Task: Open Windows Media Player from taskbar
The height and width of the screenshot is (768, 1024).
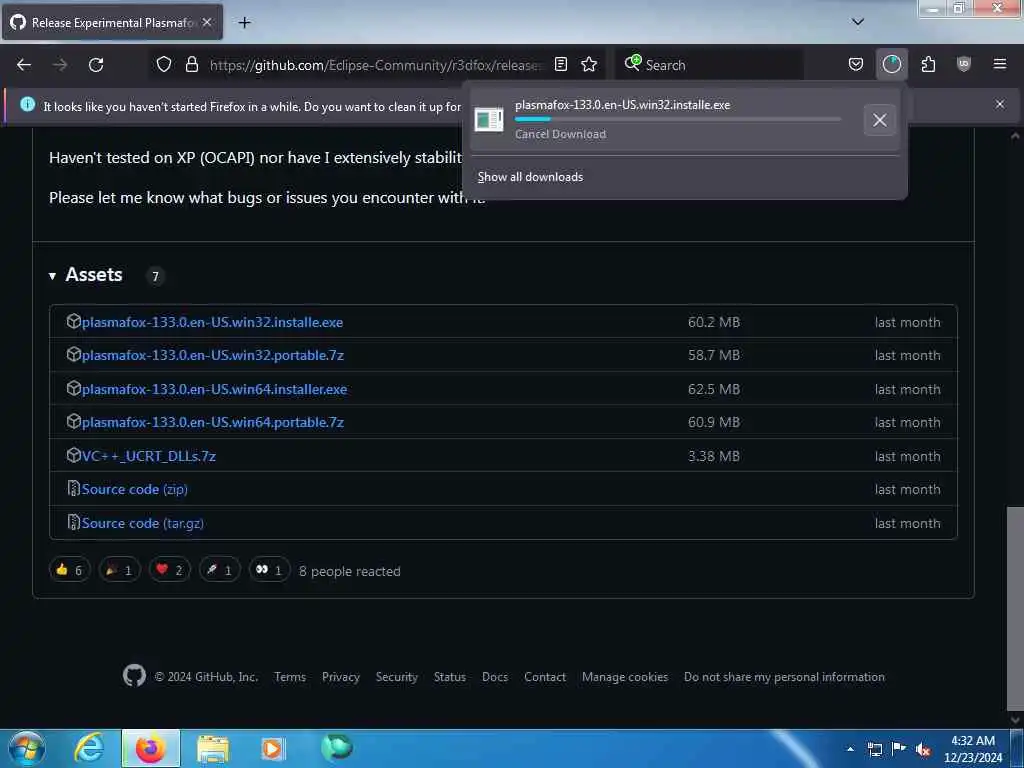Action: click(272, 748)
